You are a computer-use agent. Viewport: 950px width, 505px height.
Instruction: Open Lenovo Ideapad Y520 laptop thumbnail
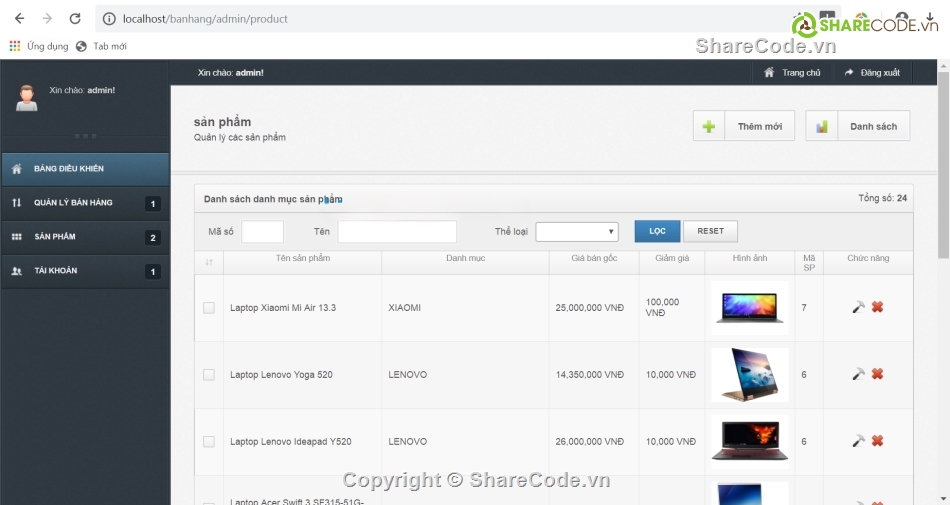(x=749, y=441)
